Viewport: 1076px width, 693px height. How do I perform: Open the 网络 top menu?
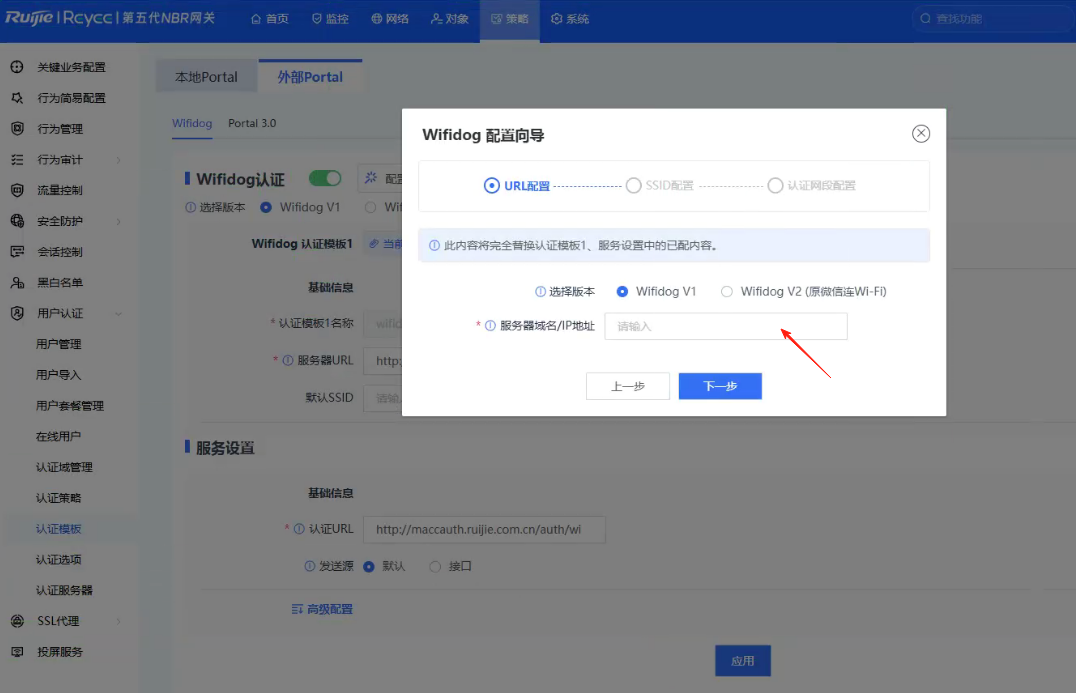pos(389,19)
